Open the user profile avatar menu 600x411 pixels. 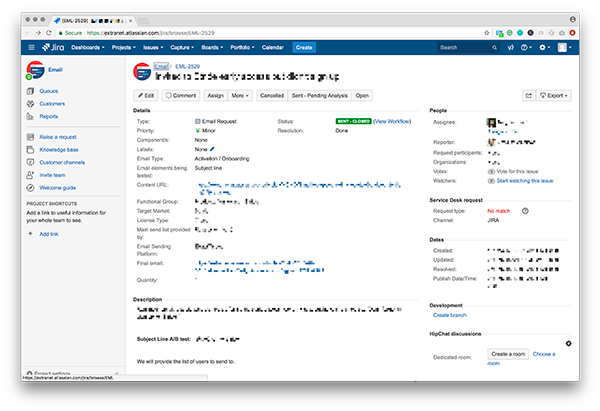pyautogui.click(x=564, y=47)
